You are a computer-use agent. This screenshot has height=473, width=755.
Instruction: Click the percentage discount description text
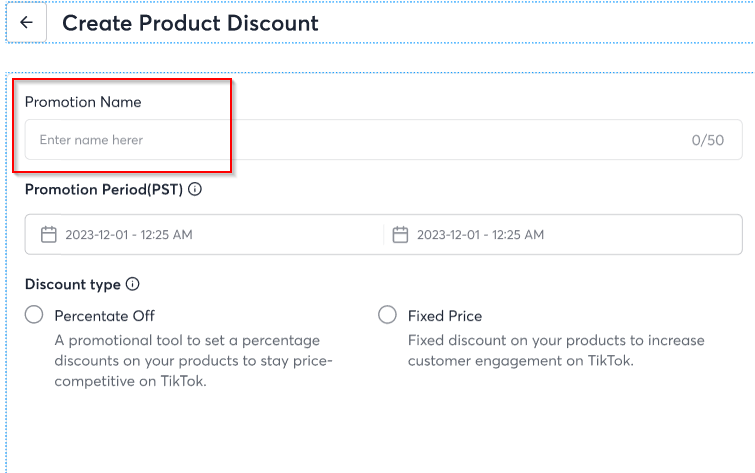click(x=194, y=361)
